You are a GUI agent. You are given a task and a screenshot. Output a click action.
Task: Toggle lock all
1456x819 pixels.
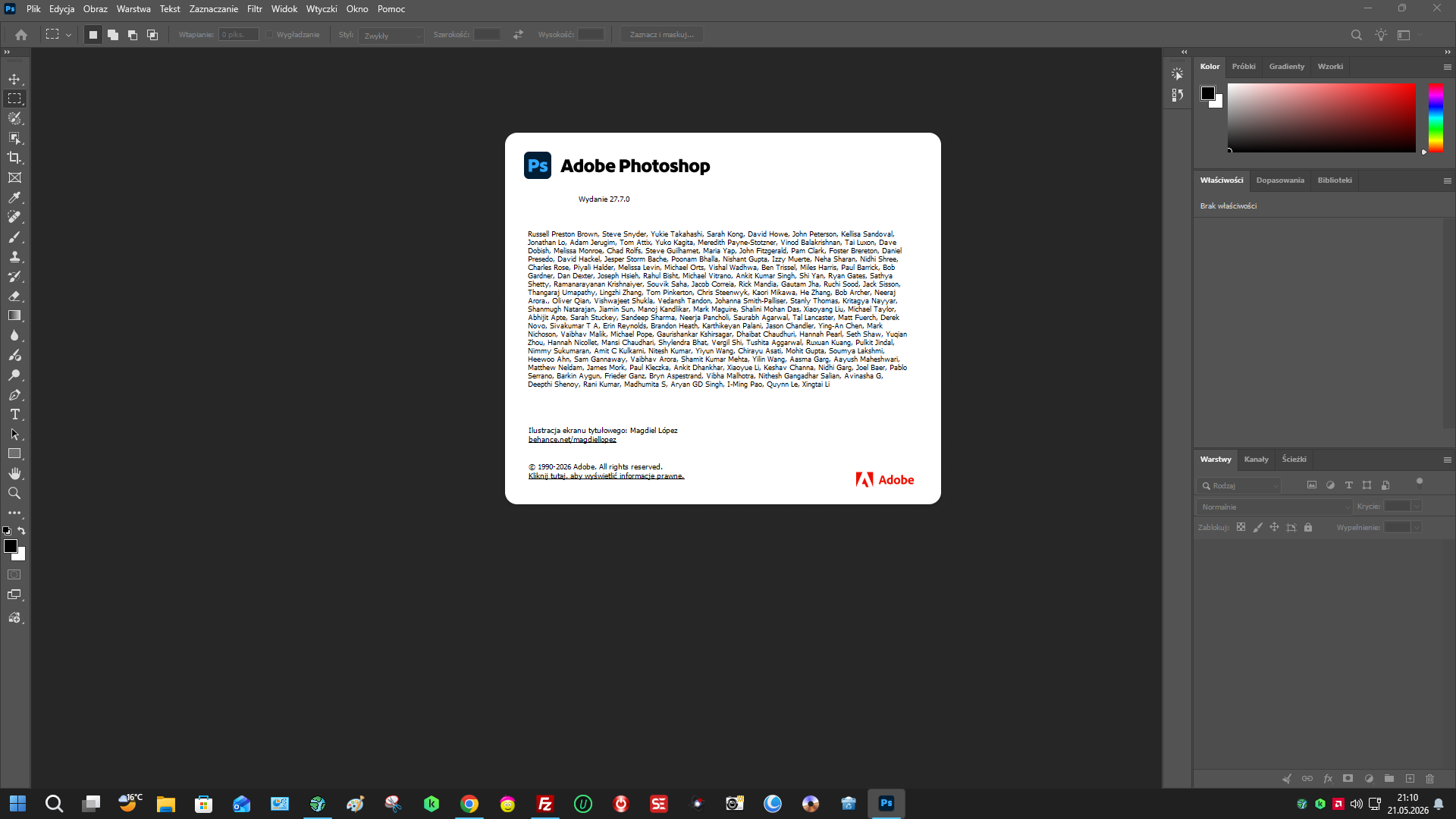[x=1308, y=527]
